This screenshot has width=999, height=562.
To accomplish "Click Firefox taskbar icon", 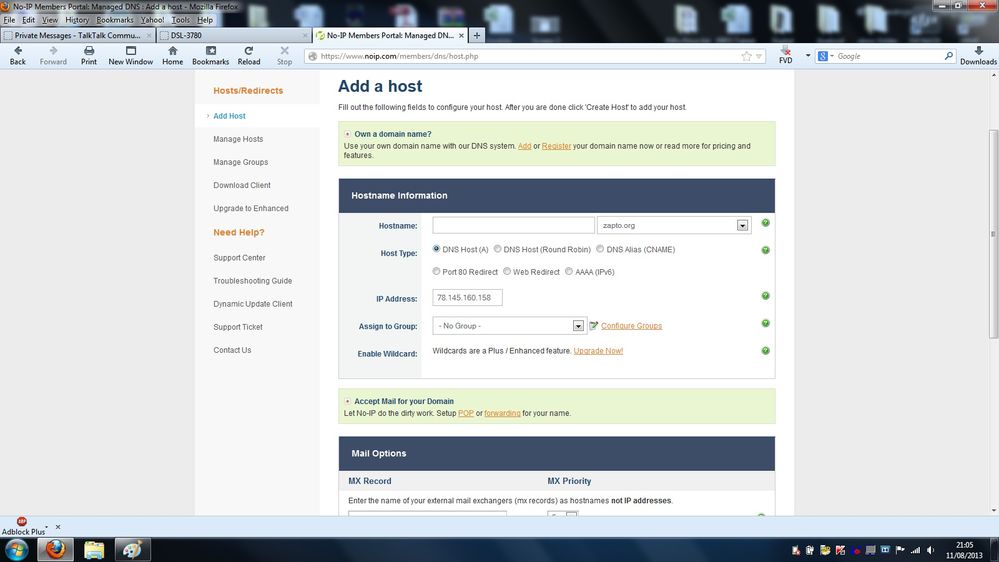I will (55, 549).
